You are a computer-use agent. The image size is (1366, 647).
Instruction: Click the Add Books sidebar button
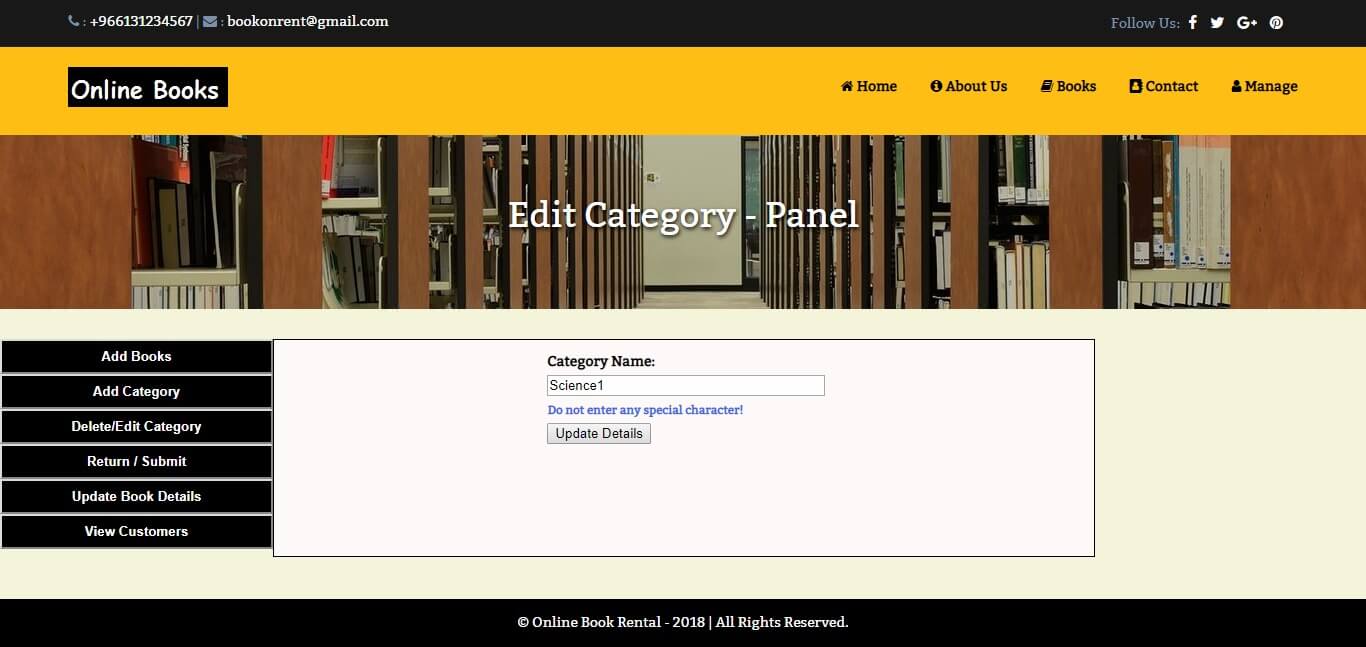coord(136,357)
